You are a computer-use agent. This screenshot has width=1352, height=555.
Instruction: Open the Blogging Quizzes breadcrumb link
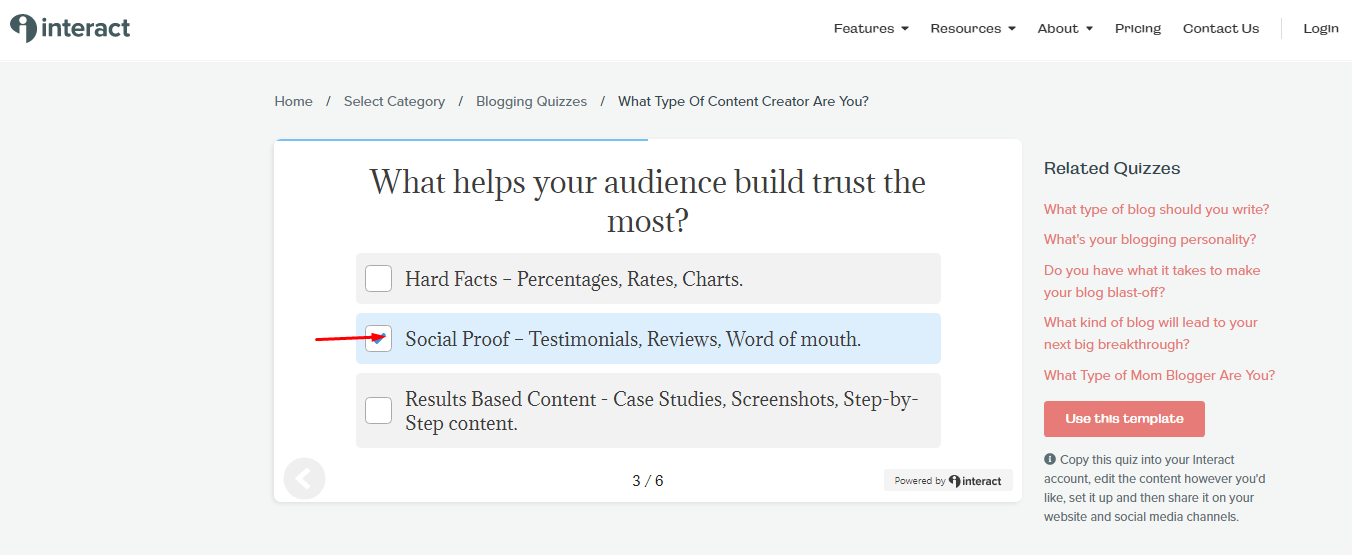pos(532,101)
